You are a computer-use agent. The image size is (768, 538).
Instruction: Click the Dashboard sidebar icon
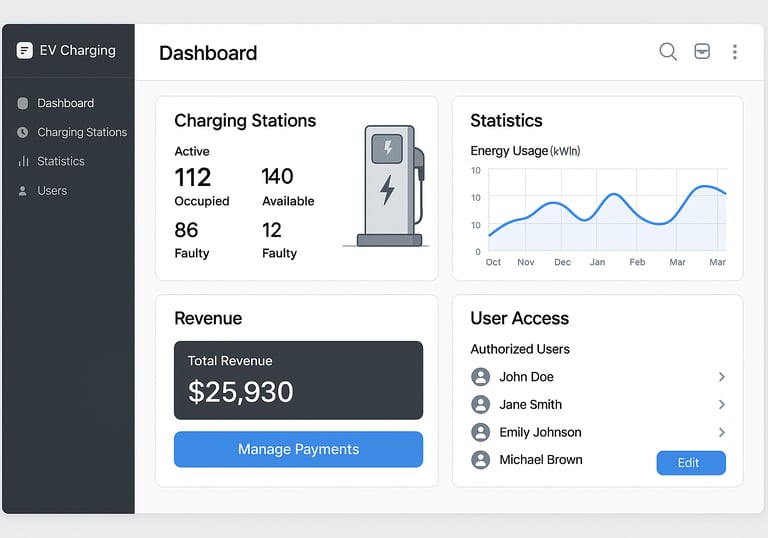tap(23, 103)
